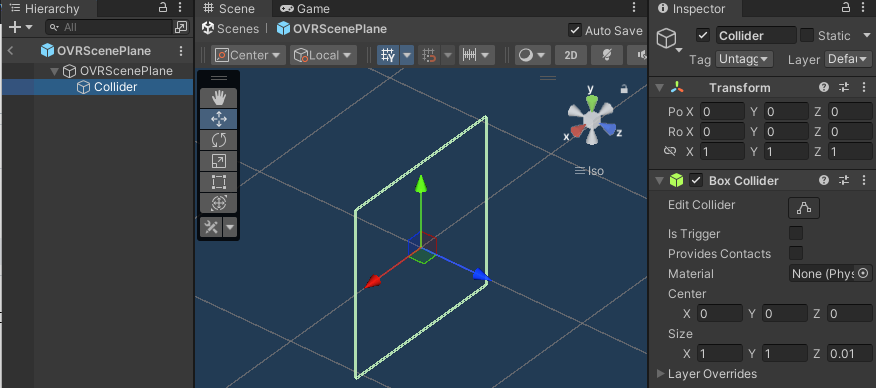Viewport: 876px width, 388px height.
Task: Lock the Inspector panel
Action: tap(845, 8)
